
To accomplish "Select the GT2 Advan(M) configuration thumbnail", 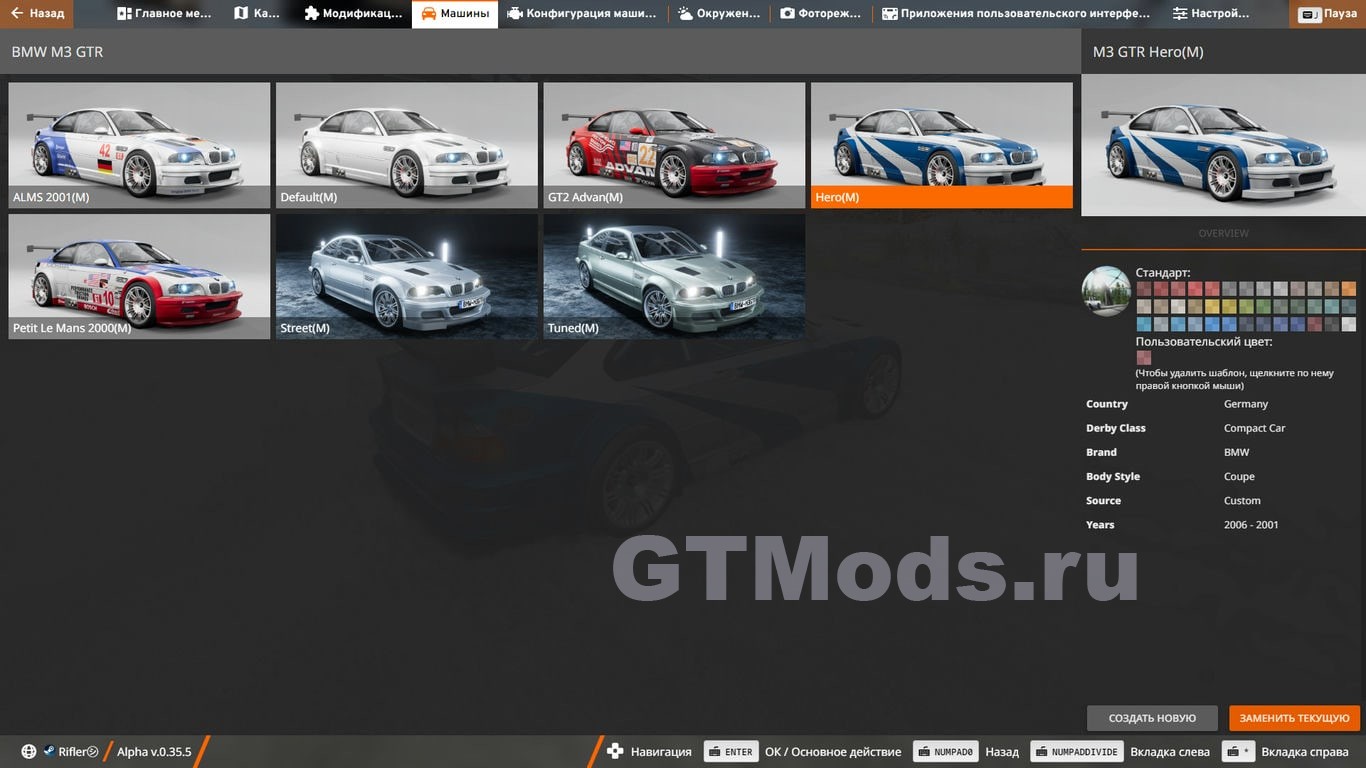I will [674, 145].
